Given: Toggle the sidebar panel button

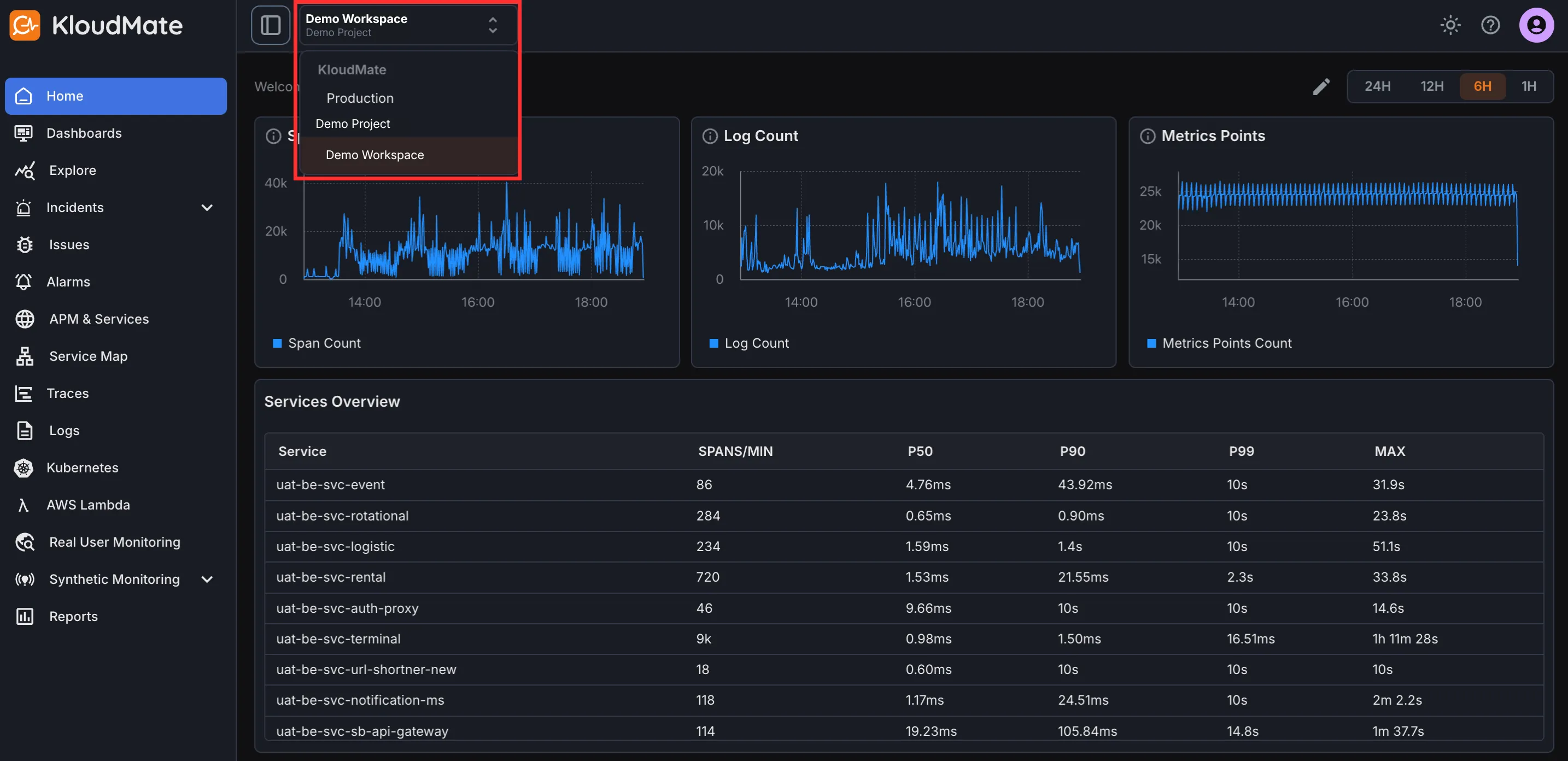Looking at the screenshot, I should [x=270, y=25].
